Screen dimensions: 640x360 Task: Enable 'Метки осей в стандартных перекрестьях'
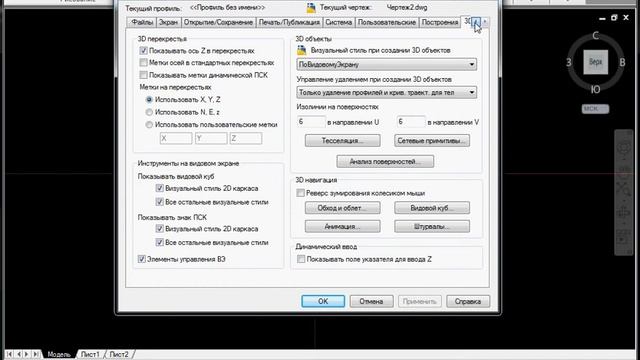pos(143,63)
